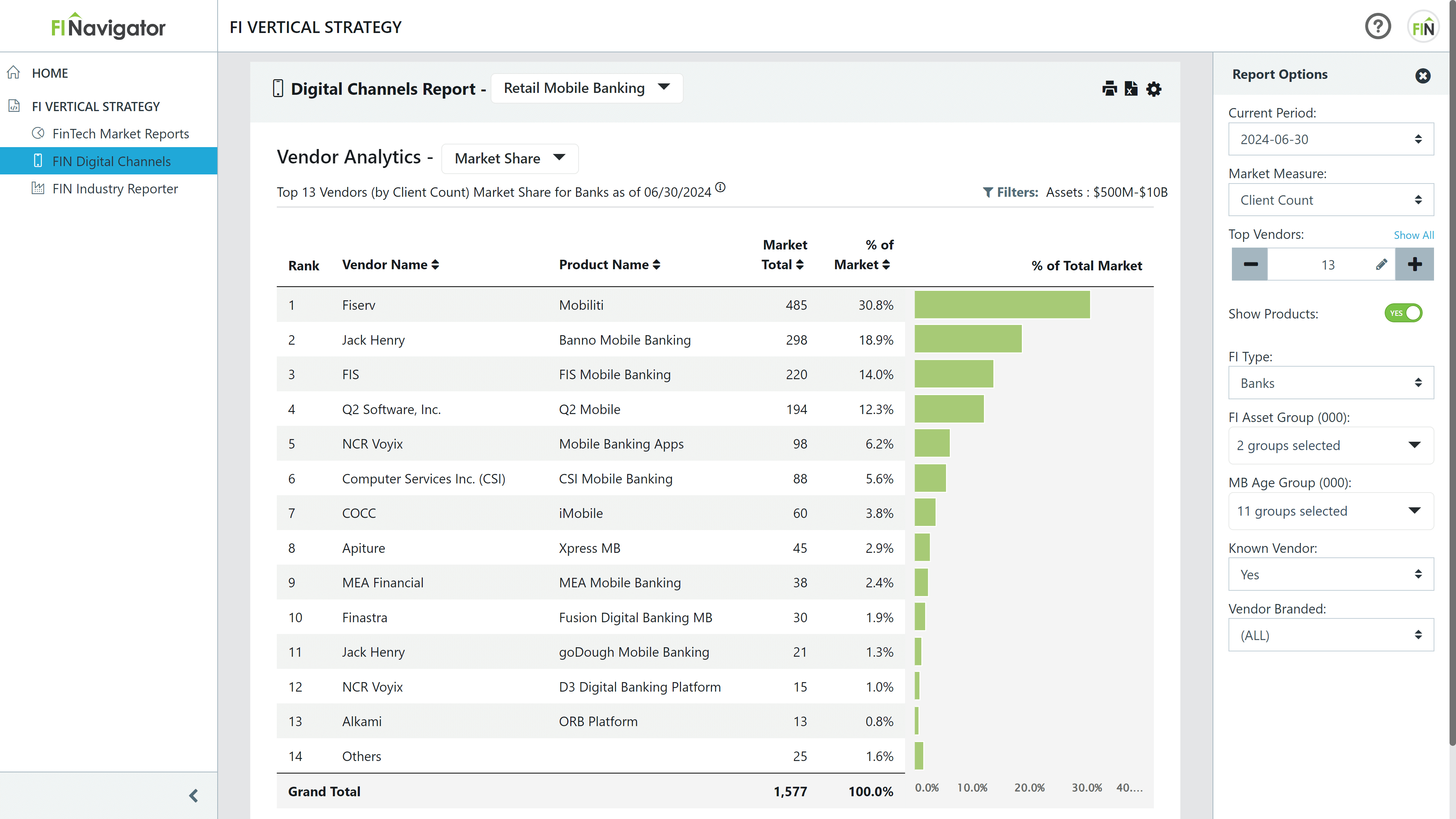Click Show All vendors link
The width and height of the screenshot is (1456, 819).
point(1414,235)
